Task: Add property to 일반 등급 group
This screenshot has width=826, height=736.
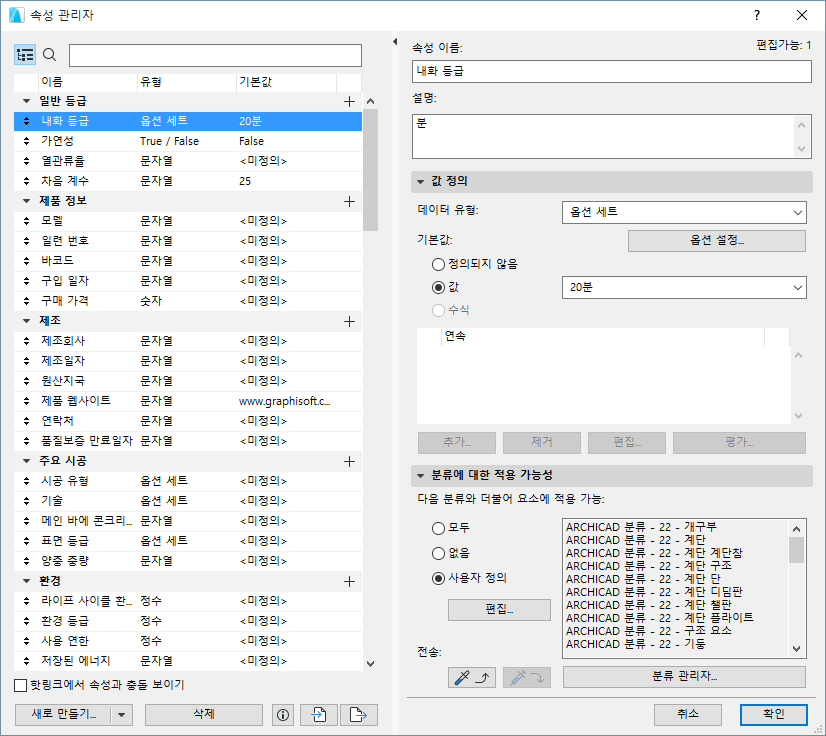Action: click(x=349, y=102)
